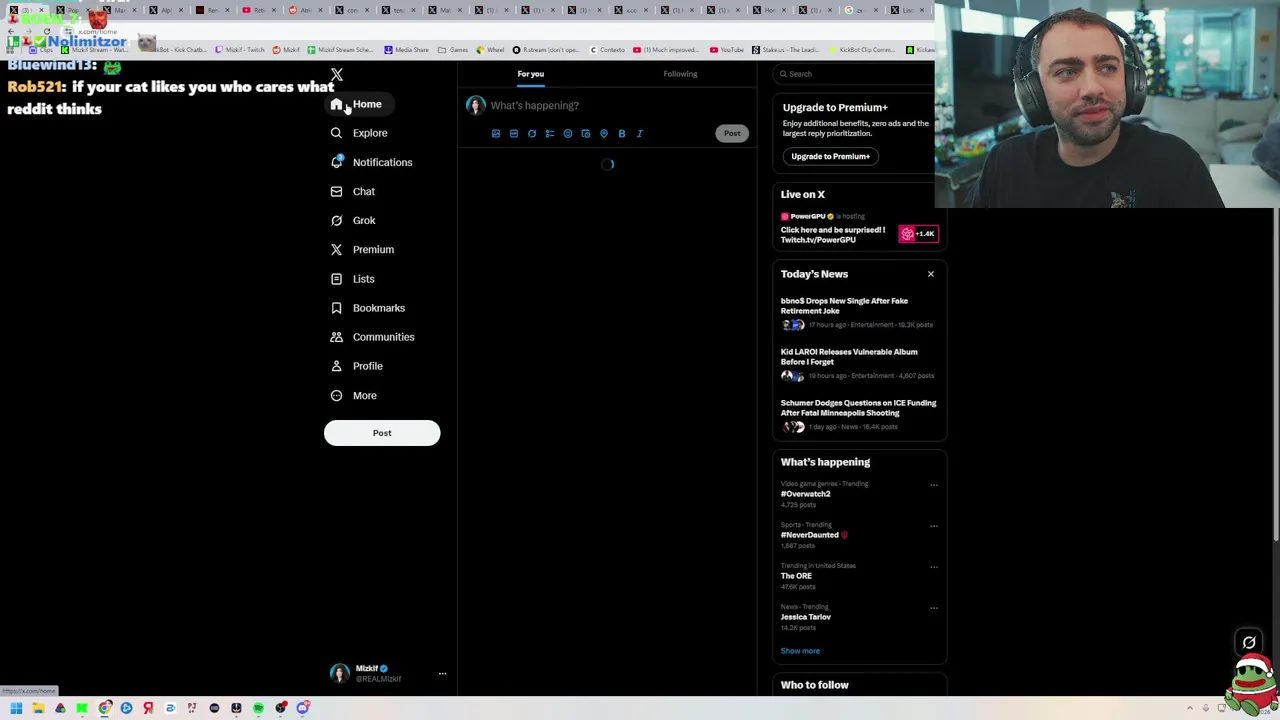Open the Explore page
Viewport: 1280px width, 720px height.
click(358, 133)
